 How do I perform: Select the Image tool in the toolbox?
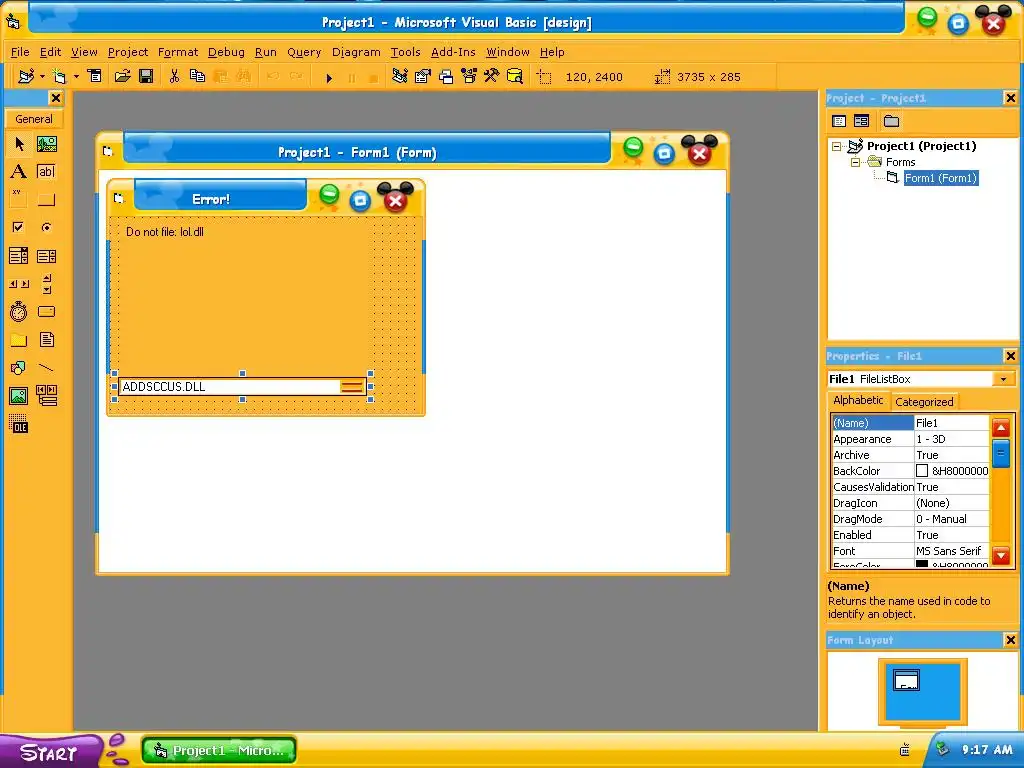19,396
